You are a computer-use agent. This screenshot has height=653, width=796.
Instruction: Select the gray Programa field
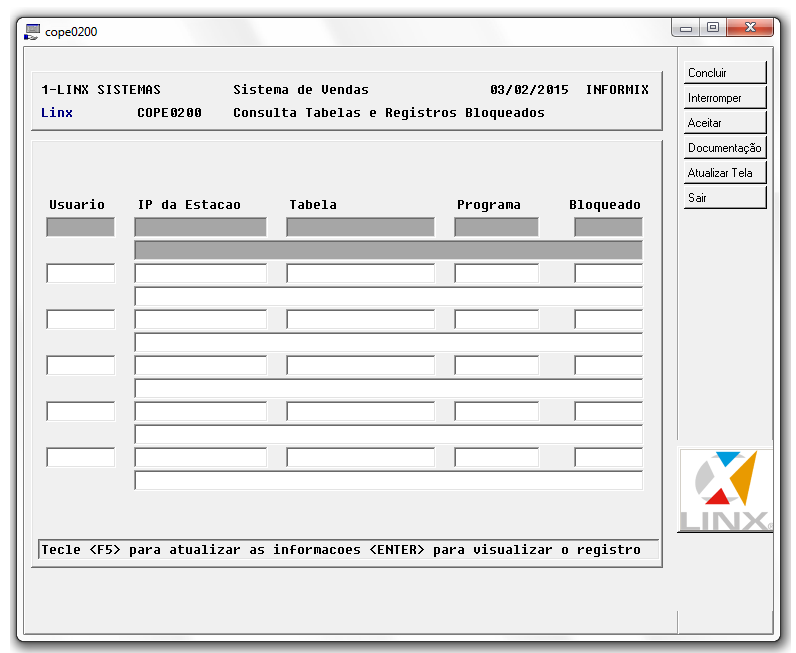496,227
